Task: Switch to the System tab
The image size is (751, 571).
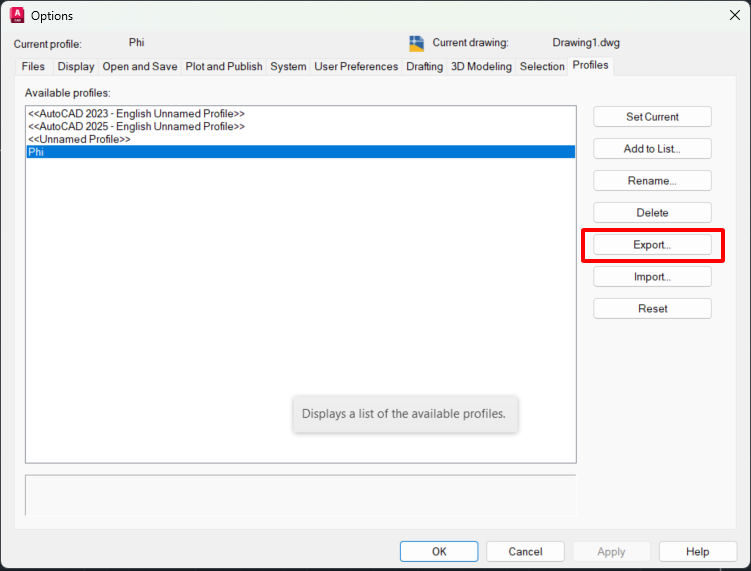Action: click(x=288, y=66)
